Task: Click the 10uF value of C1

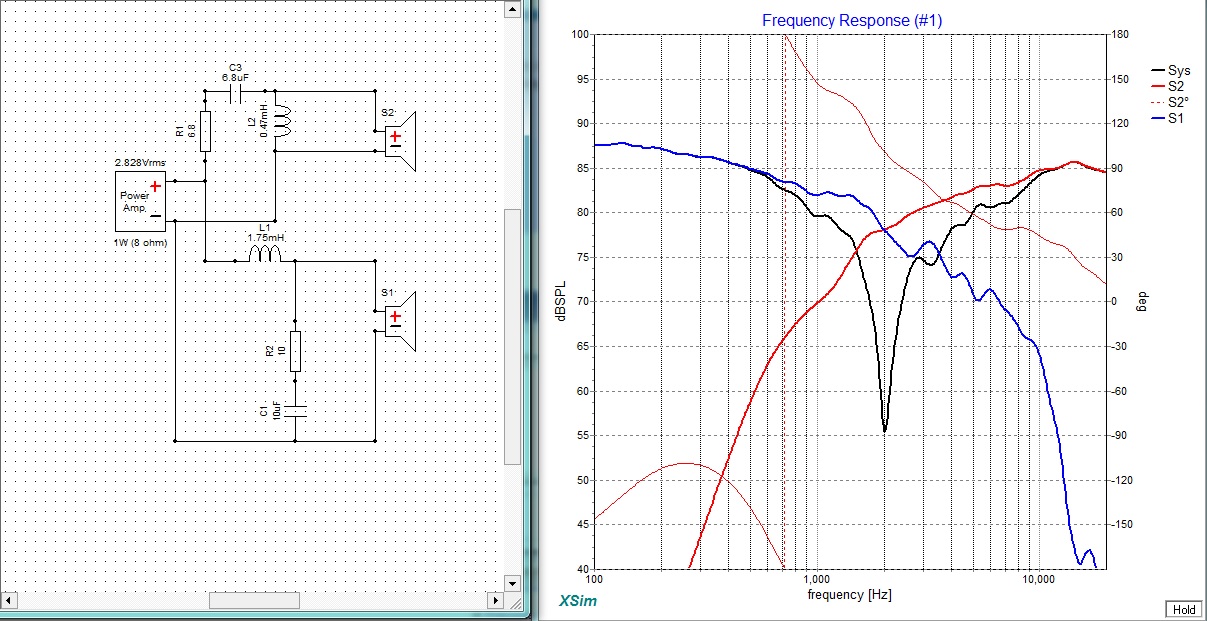Action: coord(277,410)
